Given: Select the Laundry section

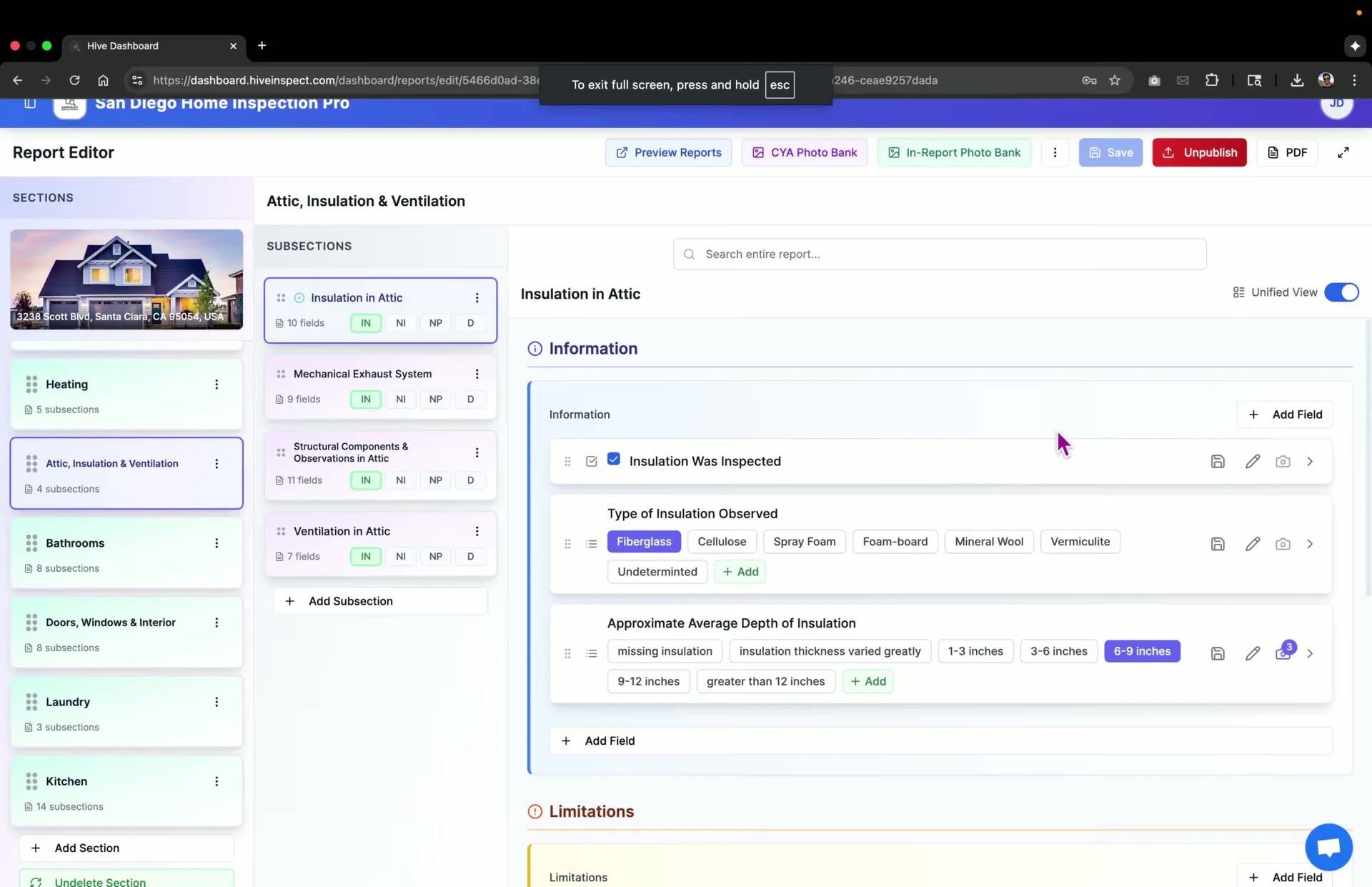Looking at the screenshot, I should pyautogui.click(x=126, y=712).
